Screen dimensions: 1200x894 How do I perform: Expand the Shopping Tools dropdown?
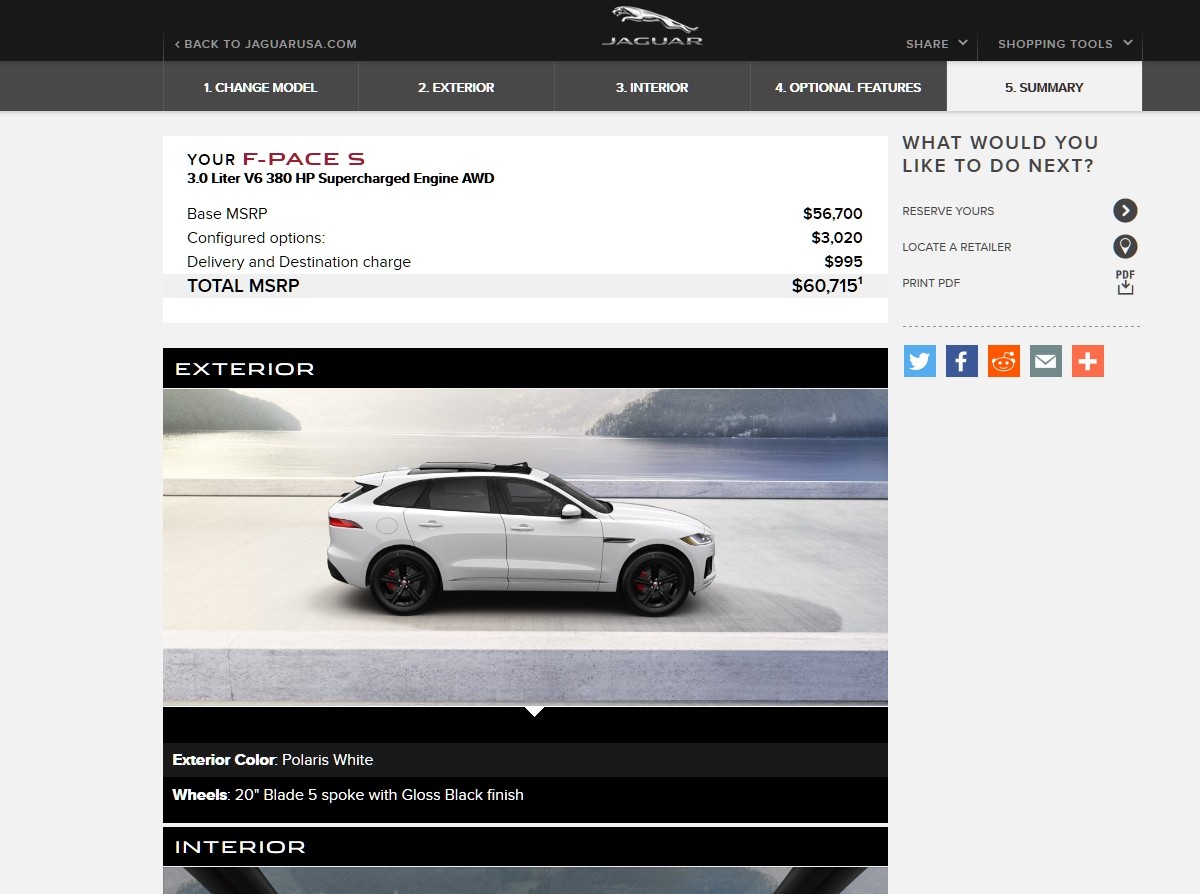[x=1064, y=44]
